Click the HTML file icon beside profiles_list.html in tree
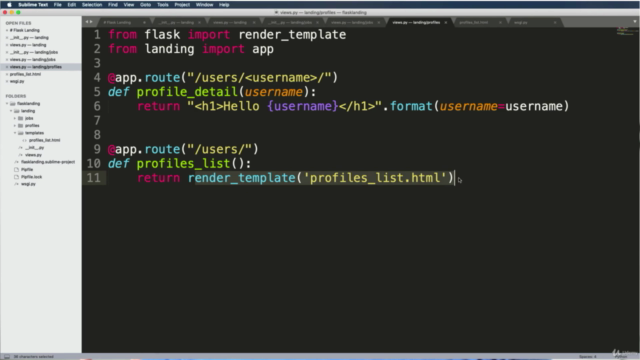640x360 pixels. click(x=24, y=140)
